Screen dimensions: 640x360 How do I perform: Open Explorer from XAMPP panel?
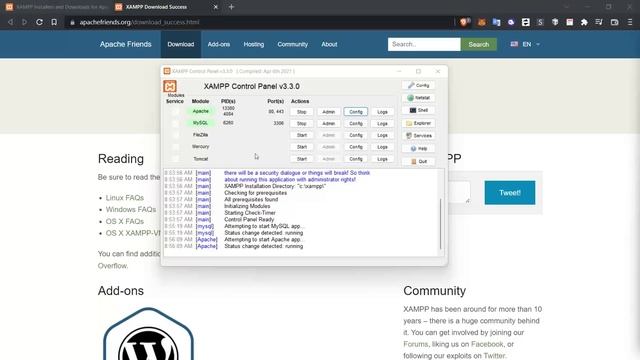tap(418, 123)
